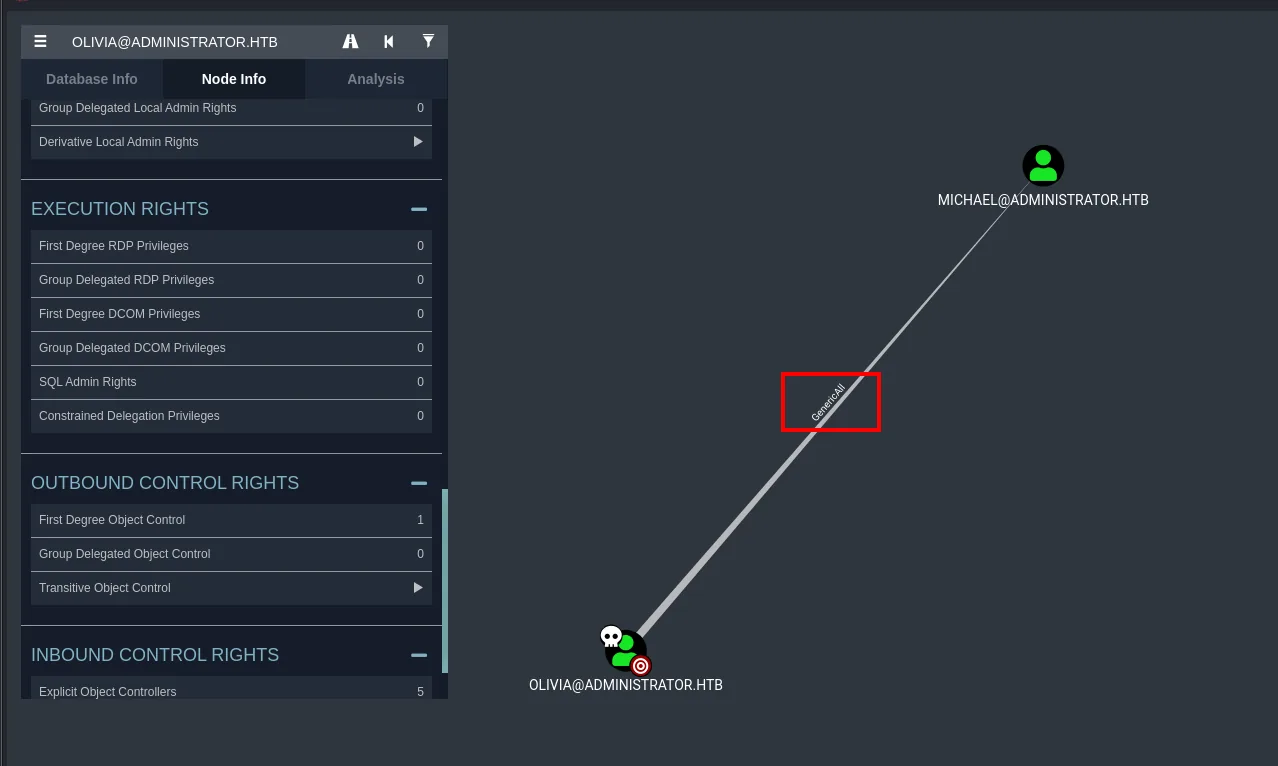Switch to the Analysis tab
Image resolution: width=1278 pixels, height=766 pixels.
pos(376,79)
